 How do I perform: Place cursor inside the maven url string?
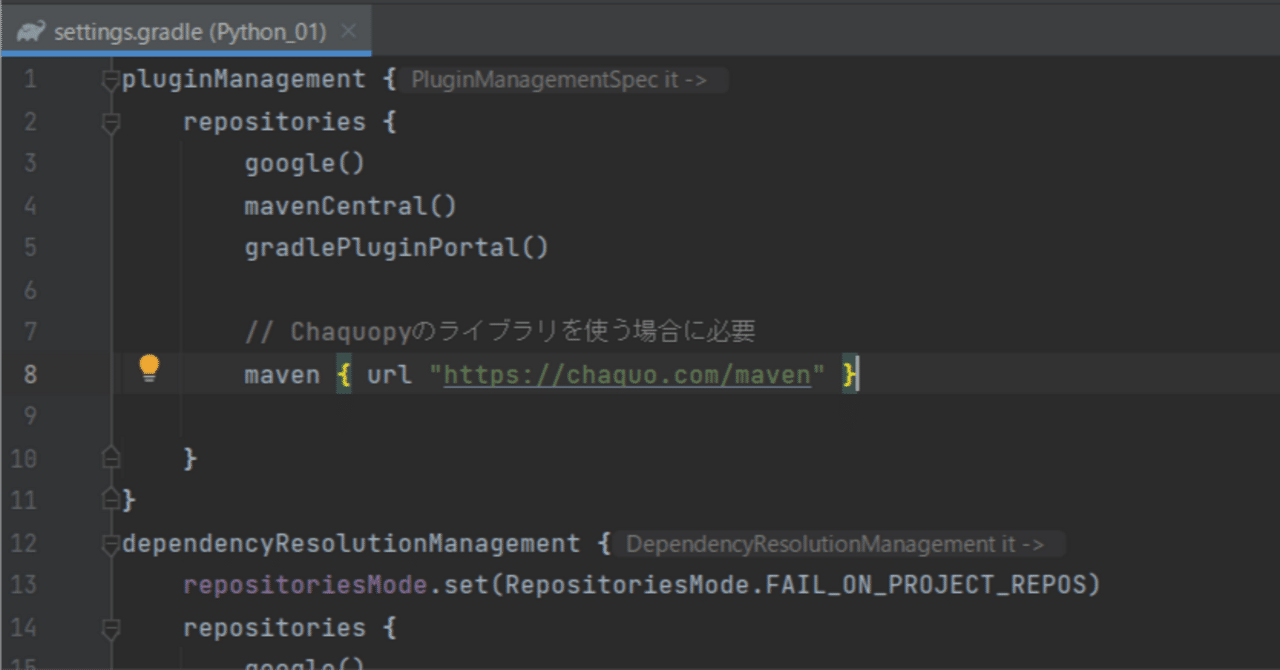(700, 374)
